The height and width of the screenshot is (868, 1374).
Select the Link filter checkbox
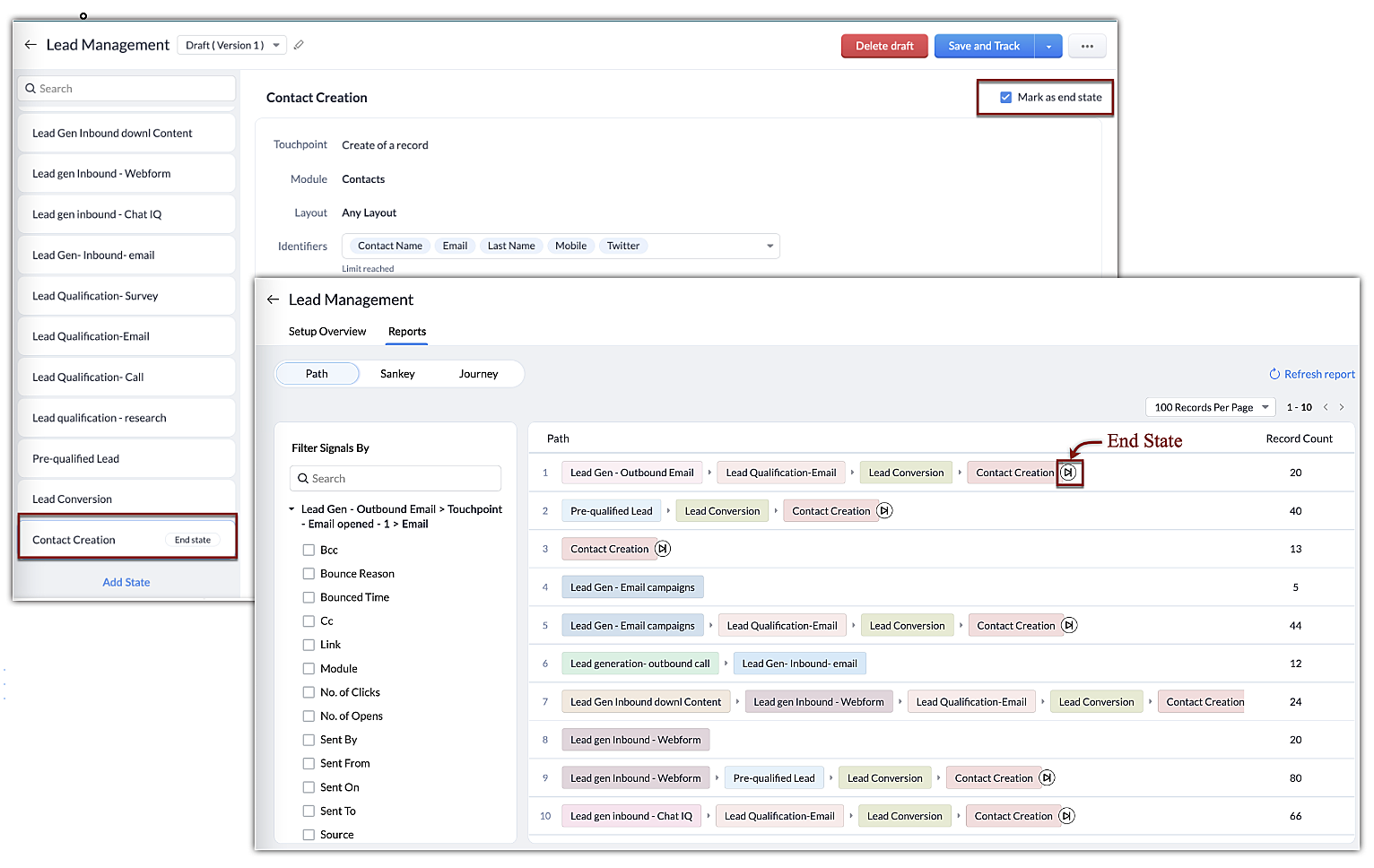click(x=309, y=645)
